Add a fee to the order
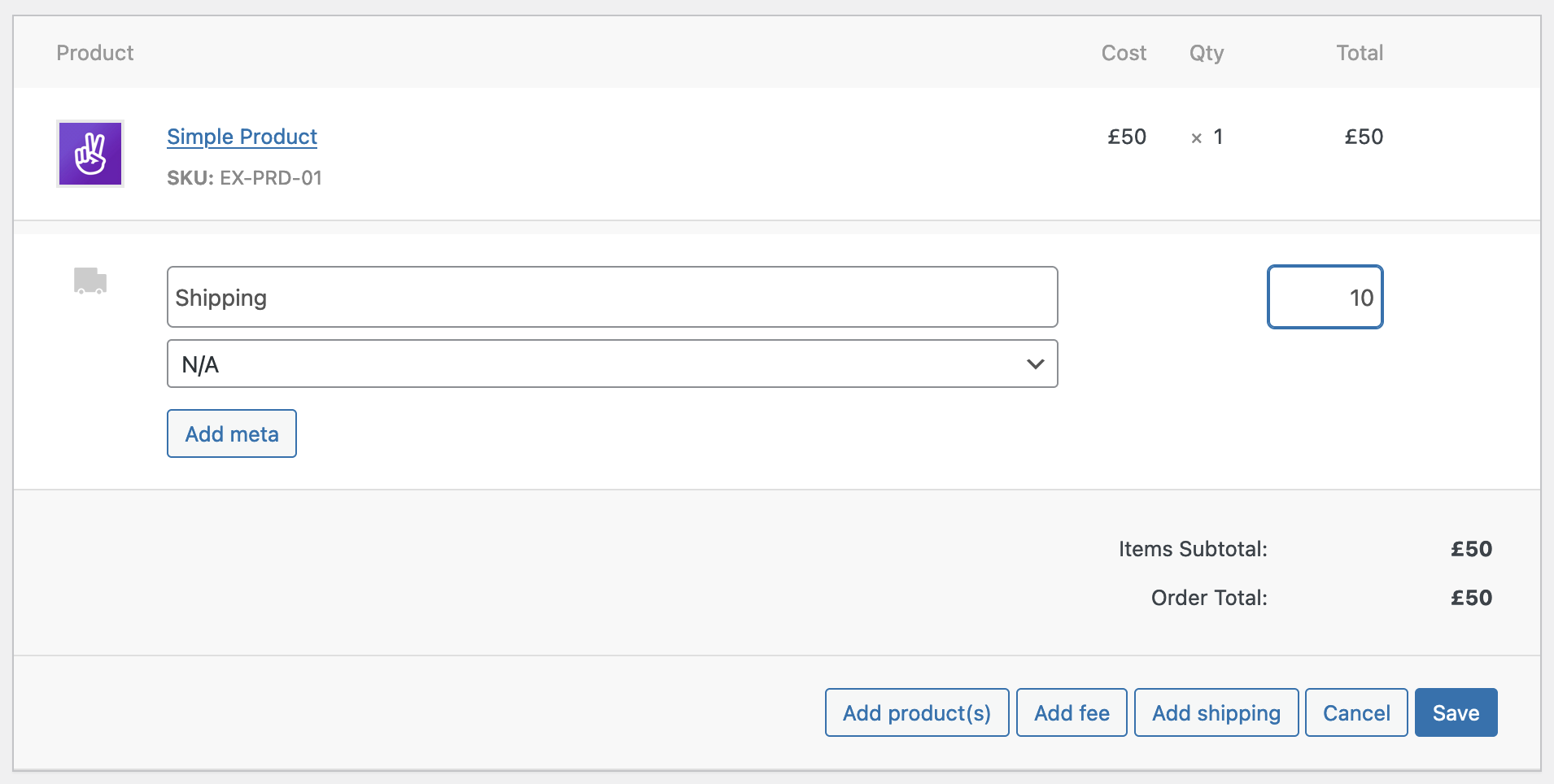The height and width of the screenshot is (784, 1554). (x=1071, y=712)
